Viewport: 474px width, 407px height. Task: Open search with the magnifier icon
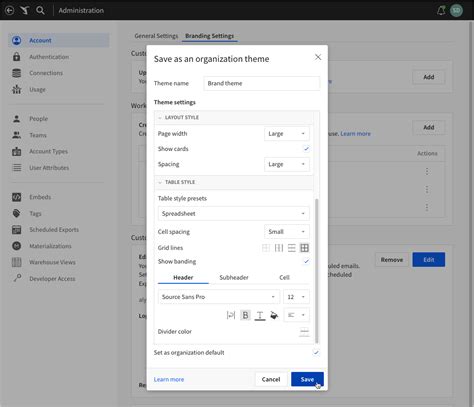point(41,10)
